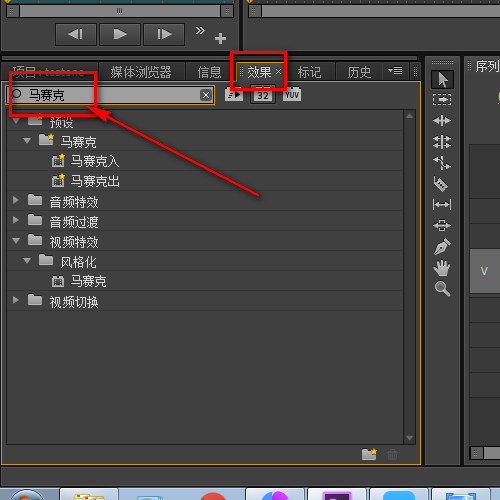Screen dimensions: 500x500
Task: Open Effects panel flyout menu
Action: [396, 71]
